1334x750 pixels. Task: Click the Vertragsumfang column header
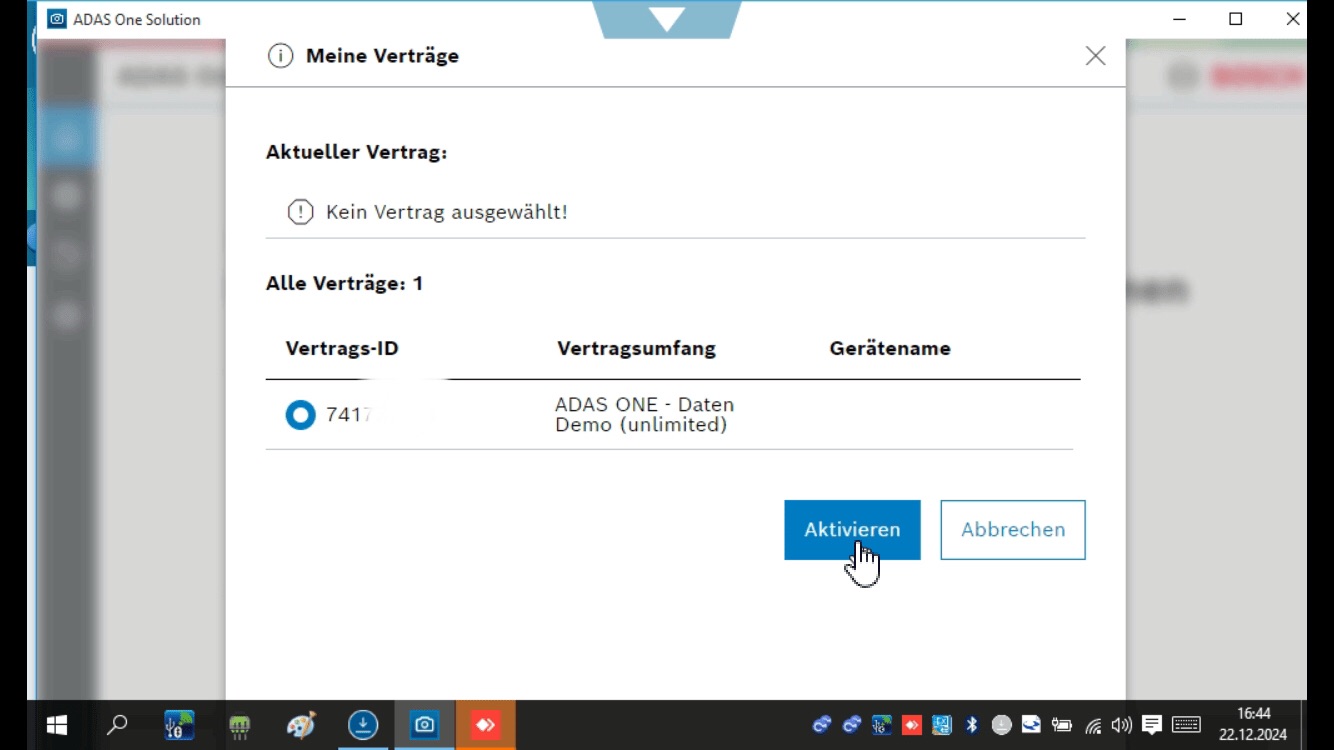tap(636, 349)
